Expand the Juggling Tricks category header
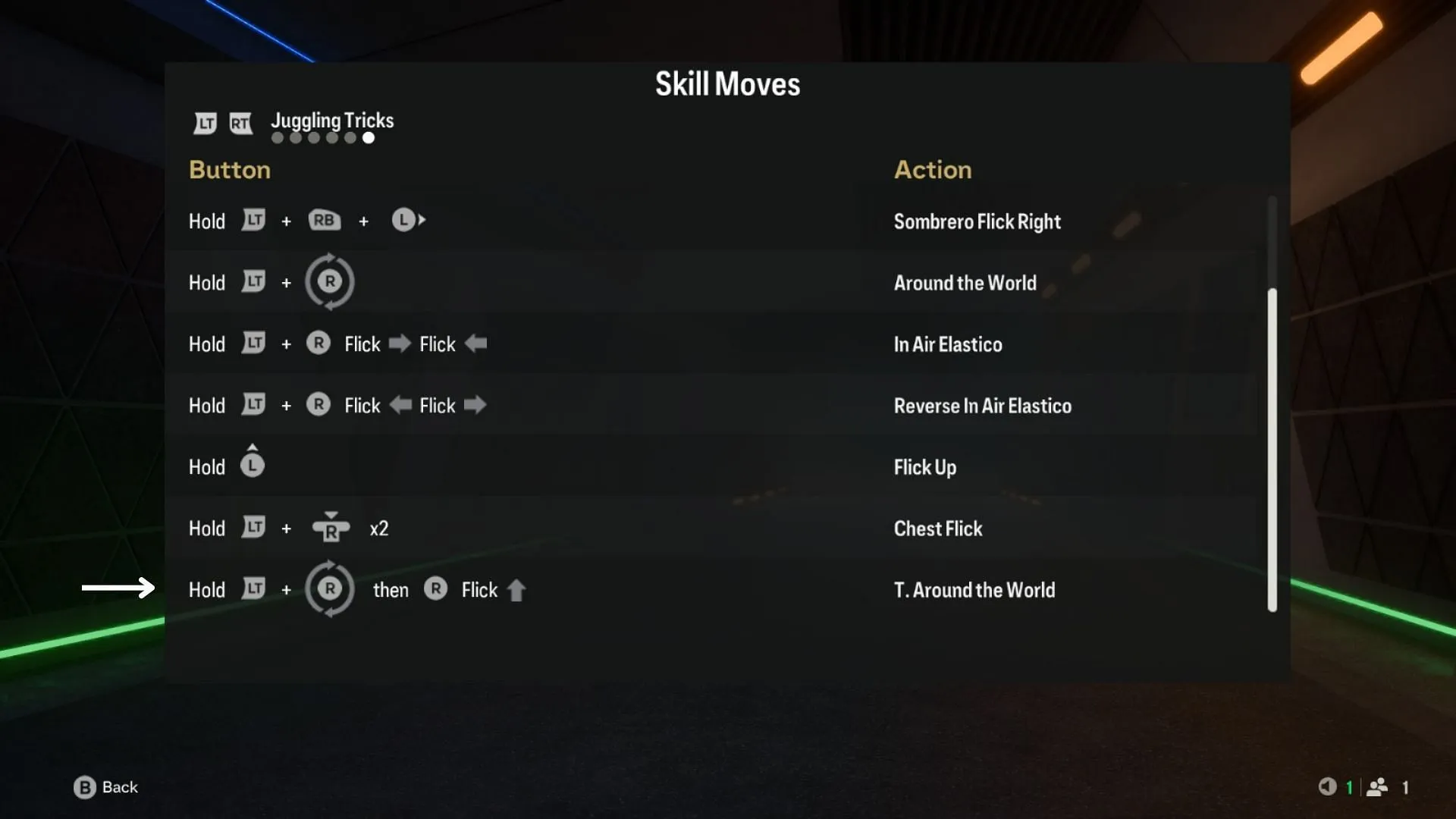This screenshot has height=819, width=1456. 332,119
